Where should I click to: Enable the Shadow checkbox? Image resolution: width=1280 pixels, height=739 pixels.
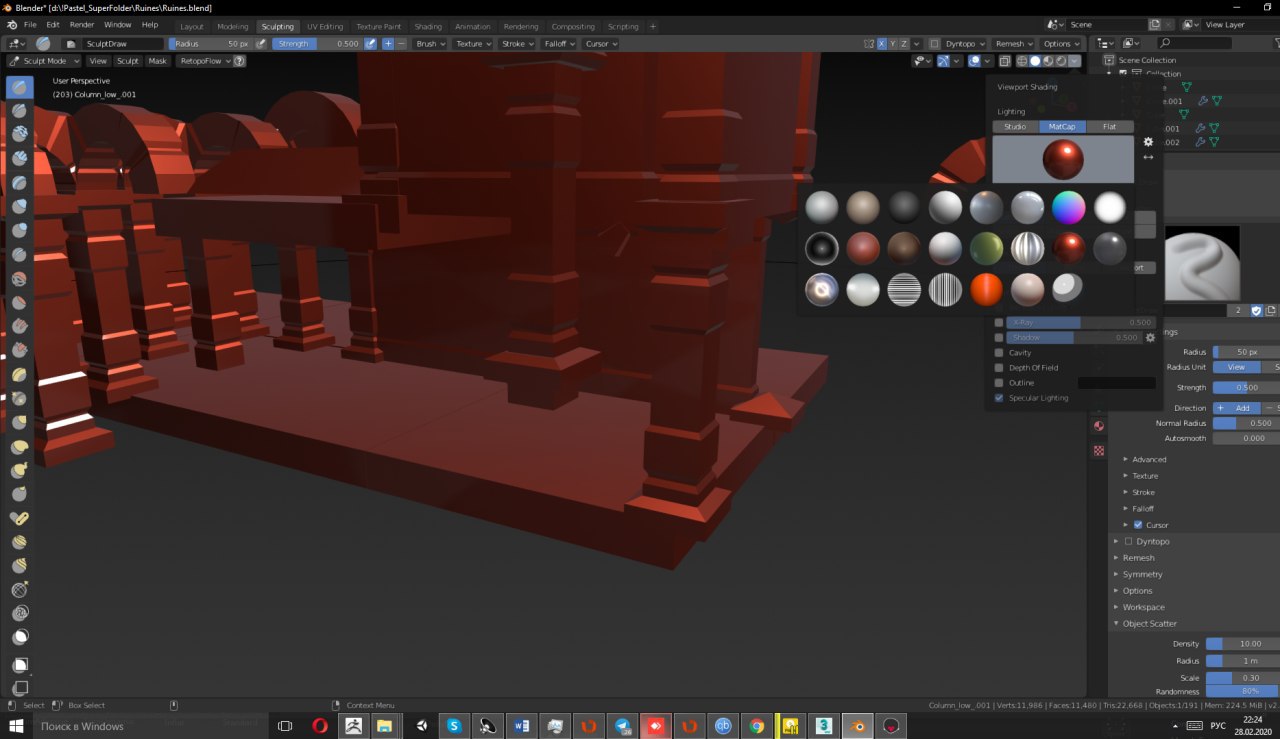coord(999,338)
